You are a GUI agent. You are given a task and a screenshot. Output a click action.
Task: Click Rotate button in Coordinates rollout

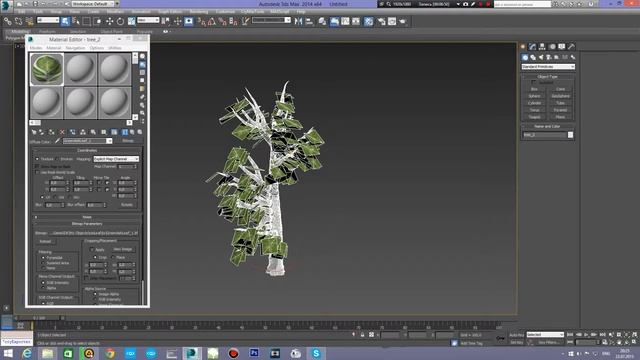click(x=127, y=205)
